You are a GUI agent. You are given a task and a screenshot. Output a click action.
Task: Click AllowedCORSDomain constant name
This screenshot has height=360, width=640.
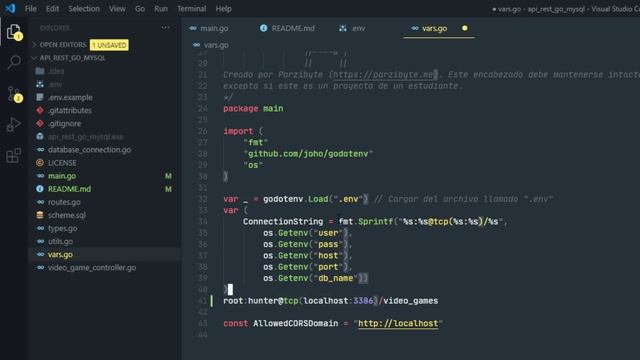click(x=296, y=324)
